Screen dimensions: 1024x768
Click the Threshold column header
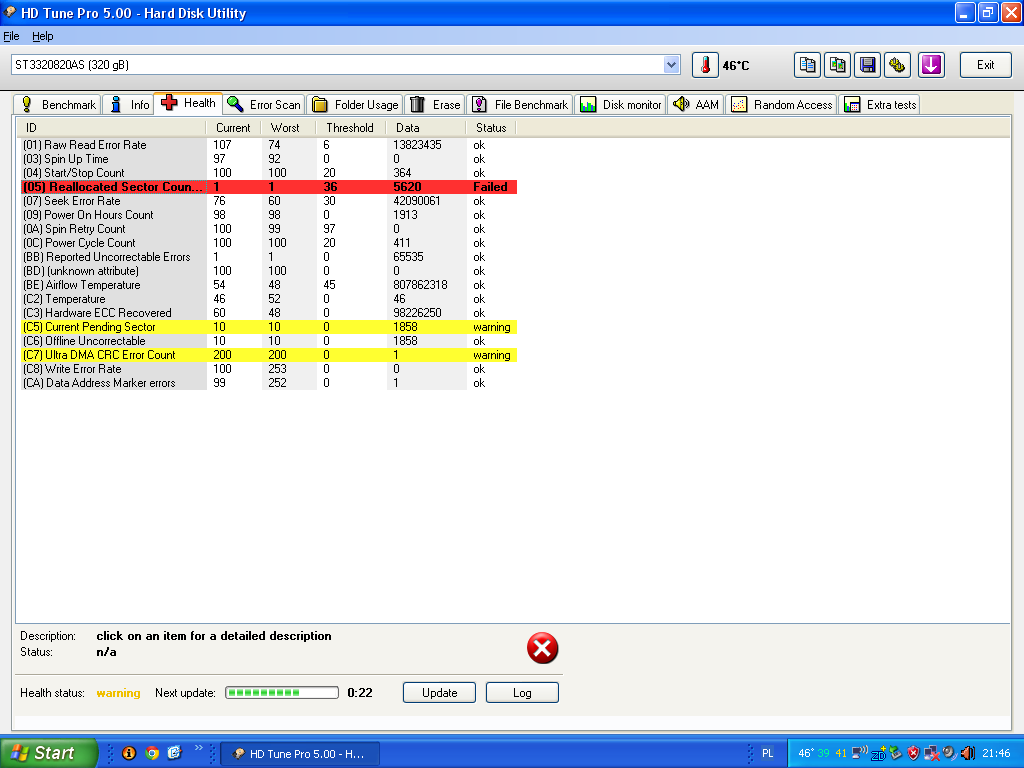pos(351,127)
